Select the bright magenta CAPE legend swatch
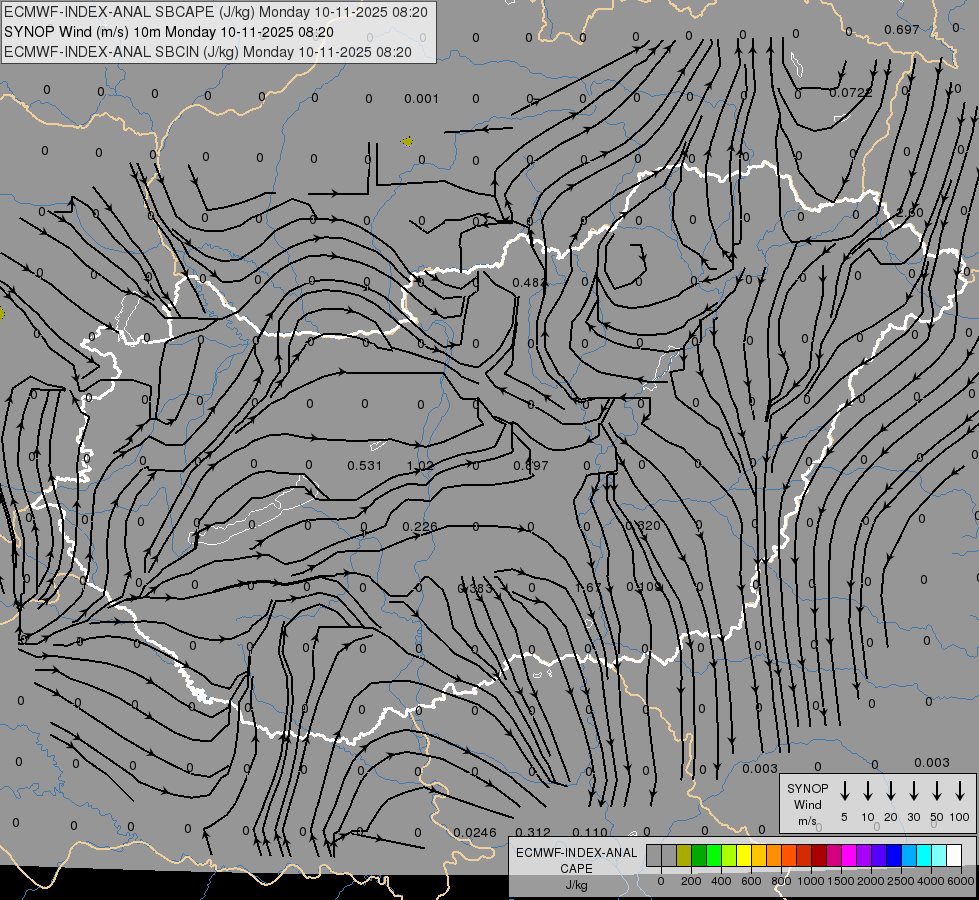979x900 pixels. pos(849,855)
